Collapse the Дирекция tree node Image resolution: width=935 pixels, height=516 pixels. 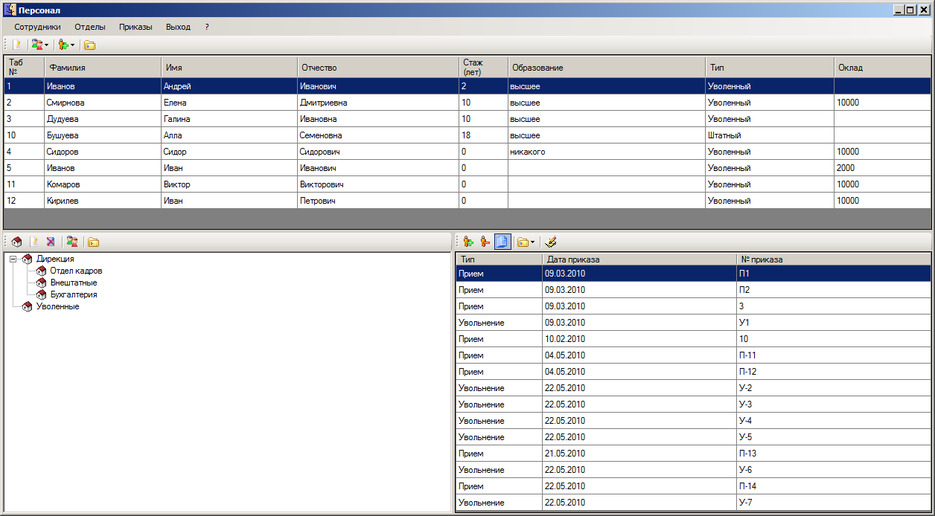pyautogui.click(x=13, y=259)
